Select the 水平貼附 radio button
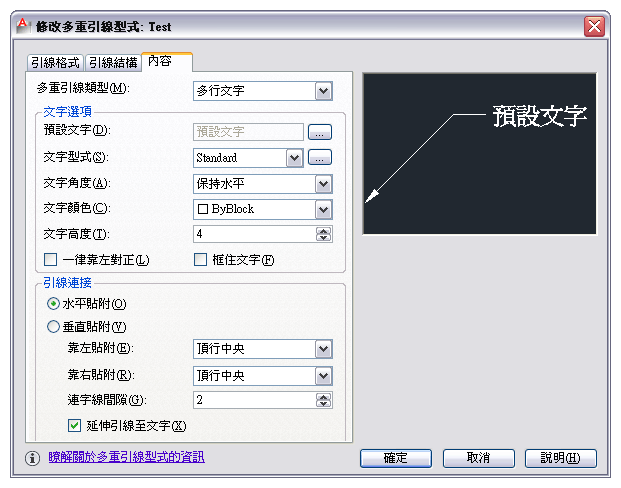621x488 pixels. pyautogui.click(x=53, y=304)
